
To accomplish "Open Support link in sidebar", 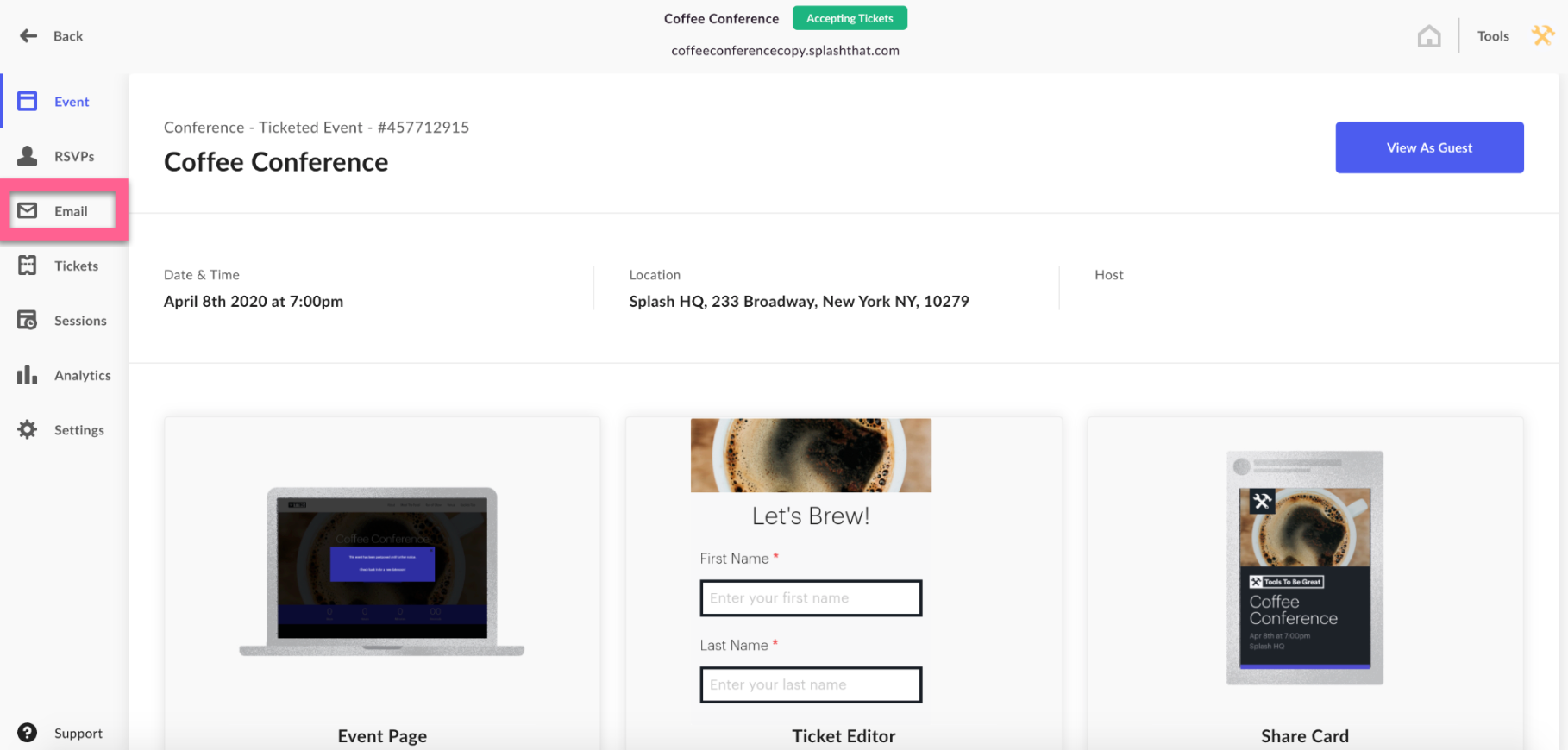I will 78,734.
